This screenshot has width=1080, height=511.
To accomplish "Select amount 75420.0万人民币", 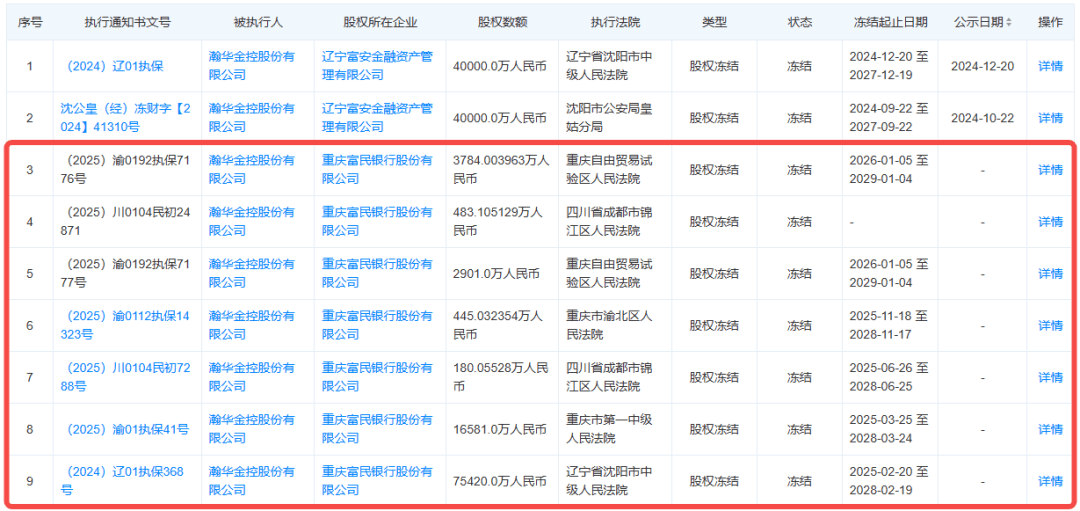I will point(499,481).
